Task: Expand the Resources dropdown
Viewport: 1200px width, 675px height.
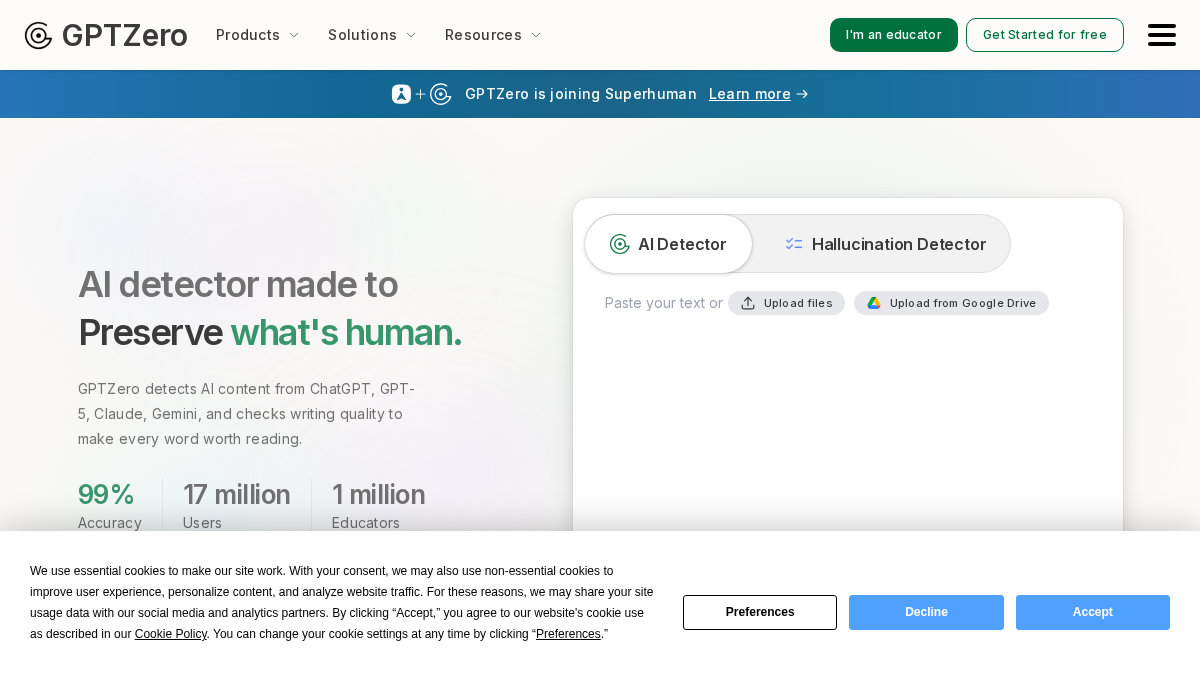Action: coord(493,35)
